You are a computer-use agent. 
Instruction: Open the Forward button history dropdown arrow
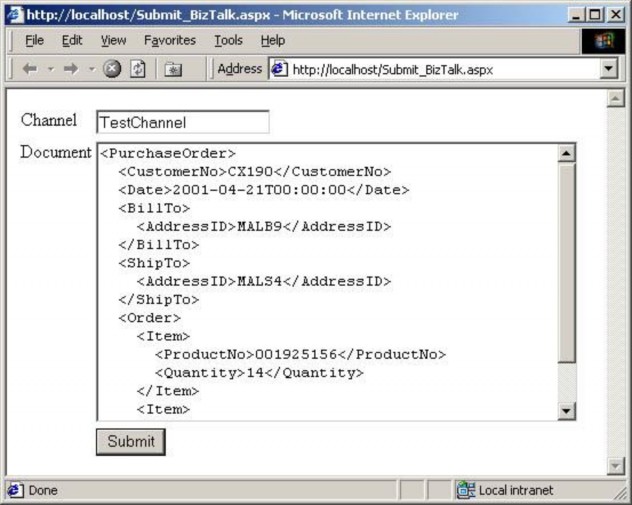click(x=90, y=69)
